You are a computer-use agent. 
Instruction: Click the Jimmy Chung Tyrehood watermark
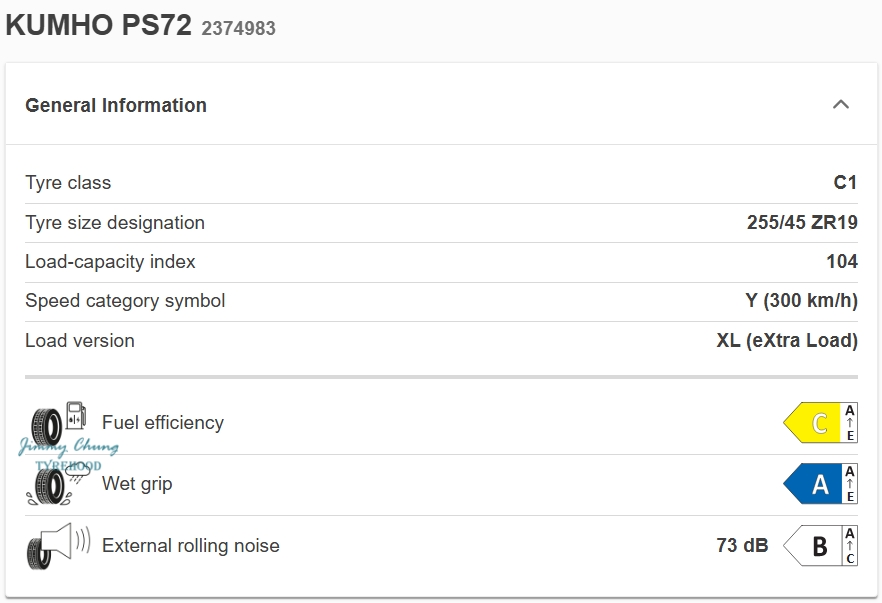click(68, 453)
